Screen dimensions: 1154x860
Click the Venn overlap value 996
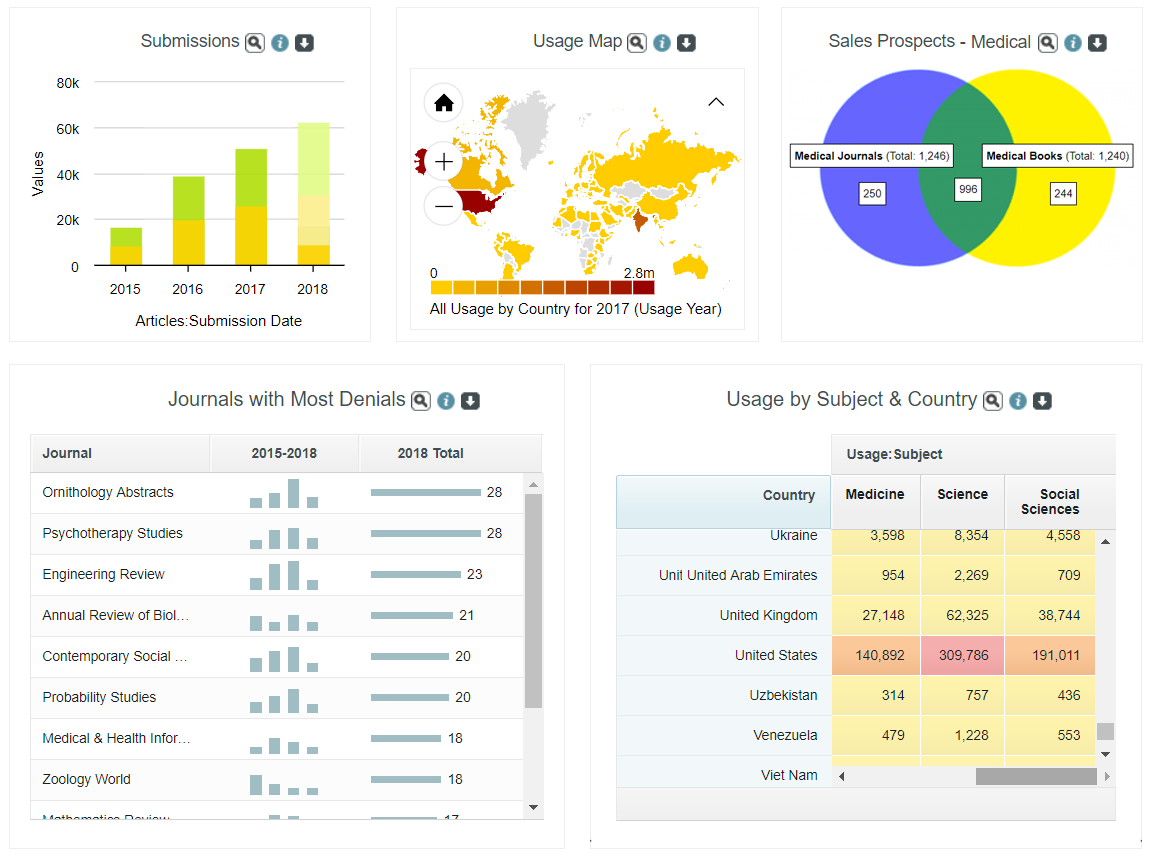coord(967,190)
